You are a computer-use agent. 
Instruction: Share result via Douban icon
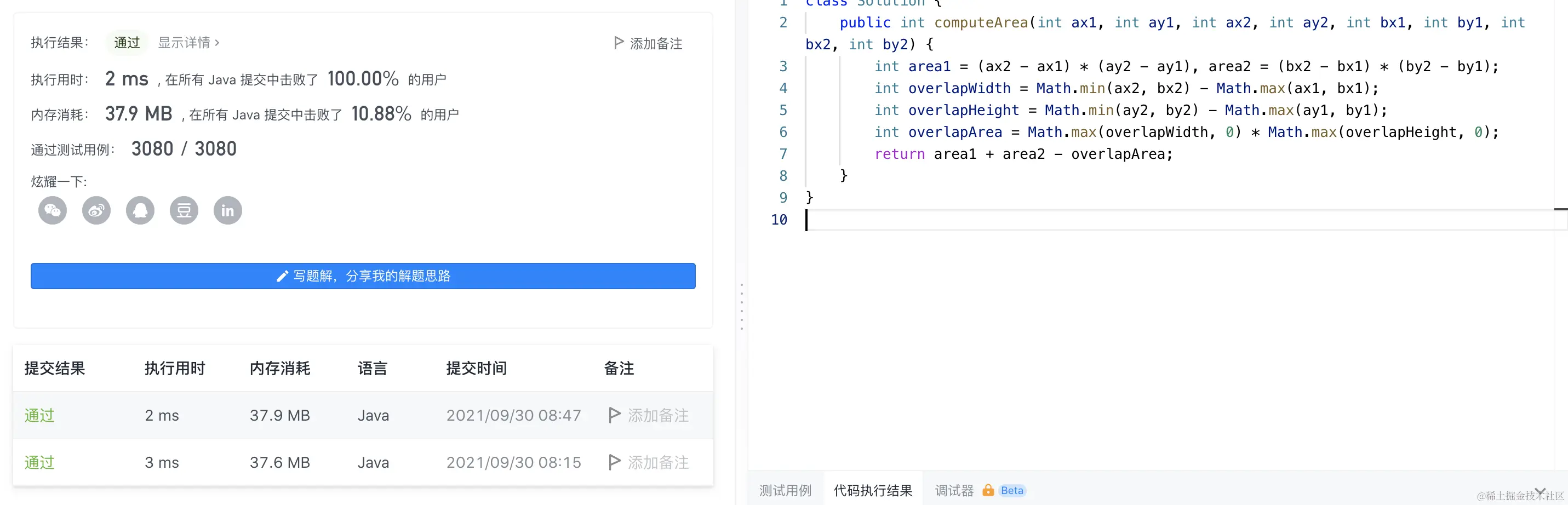click(184, 210)
